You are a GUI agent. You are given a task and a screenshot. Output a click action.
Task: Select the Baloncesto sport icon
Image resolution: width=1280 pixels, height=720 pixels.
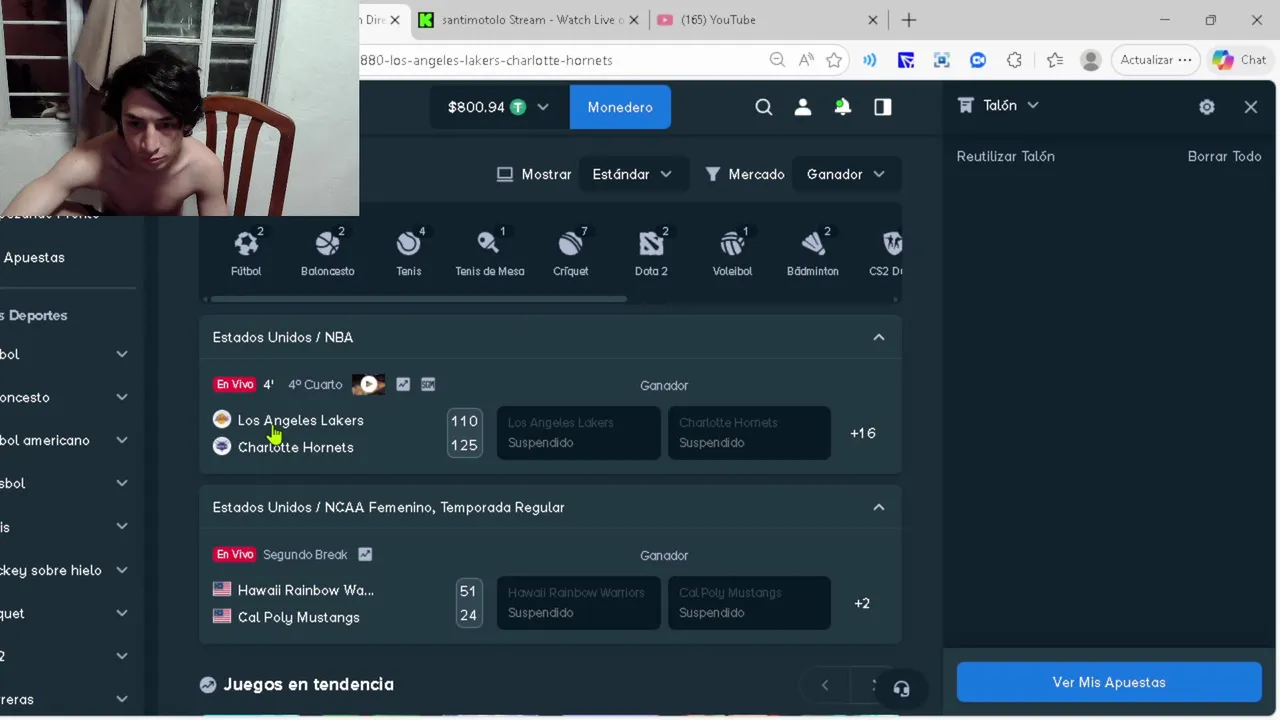click(x=327, y=252)
